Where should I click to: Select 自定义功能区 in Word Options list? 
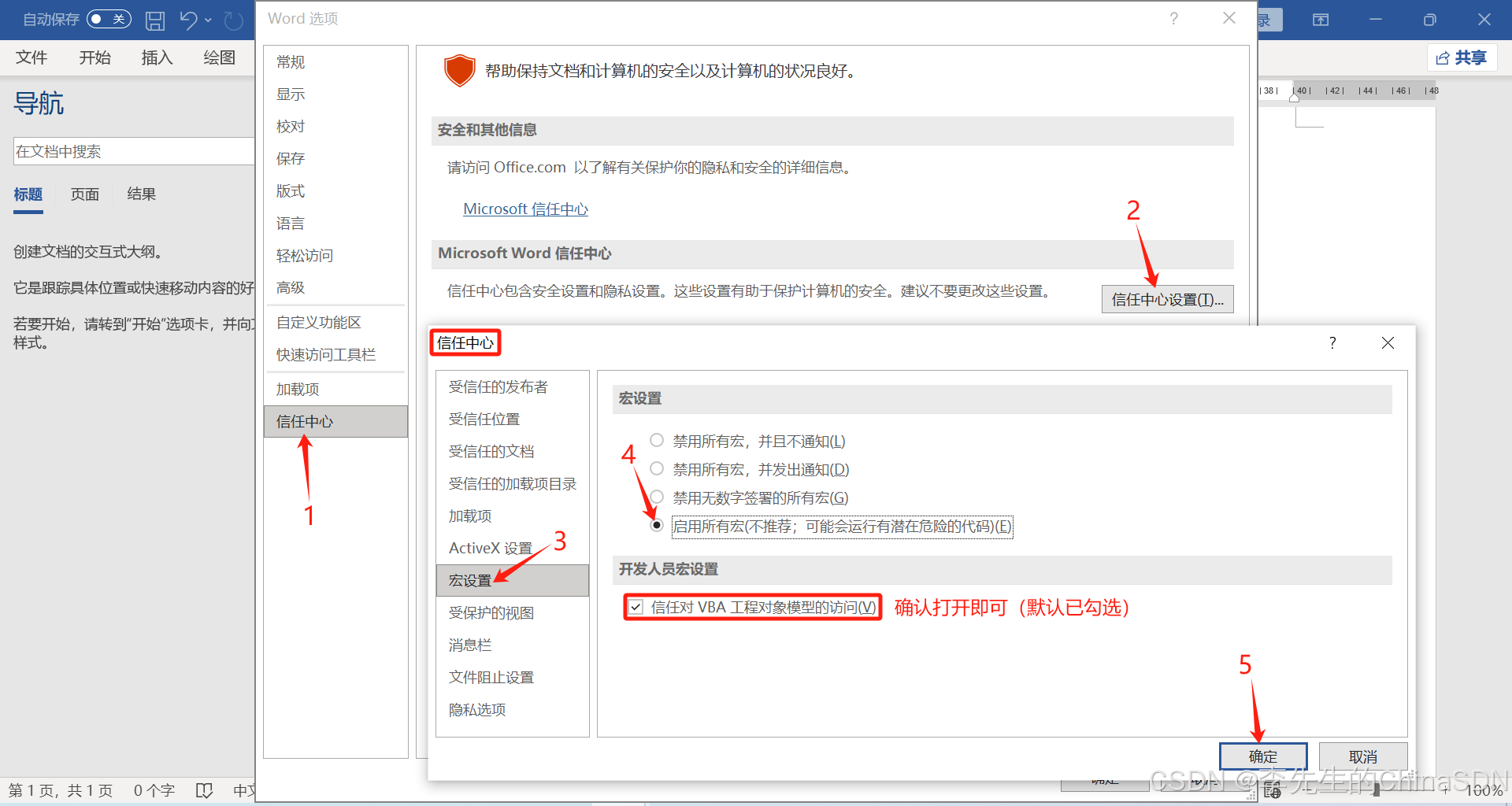[335, 322]
